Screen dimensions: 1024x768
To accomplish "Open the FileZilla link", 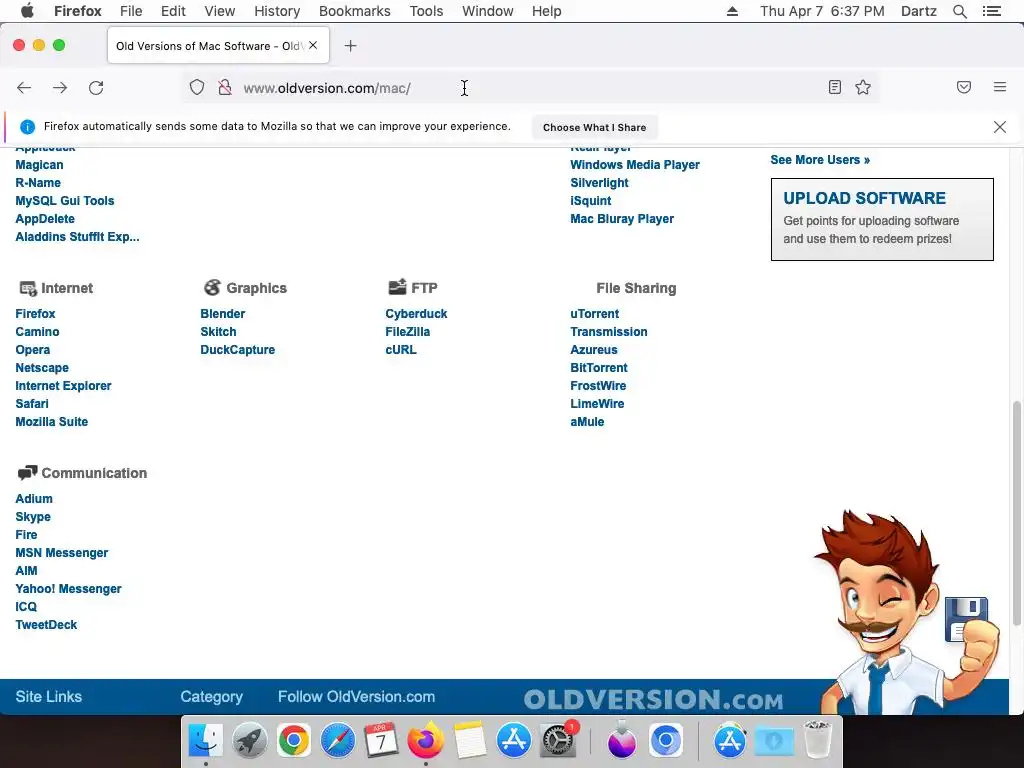I will 408,332.
